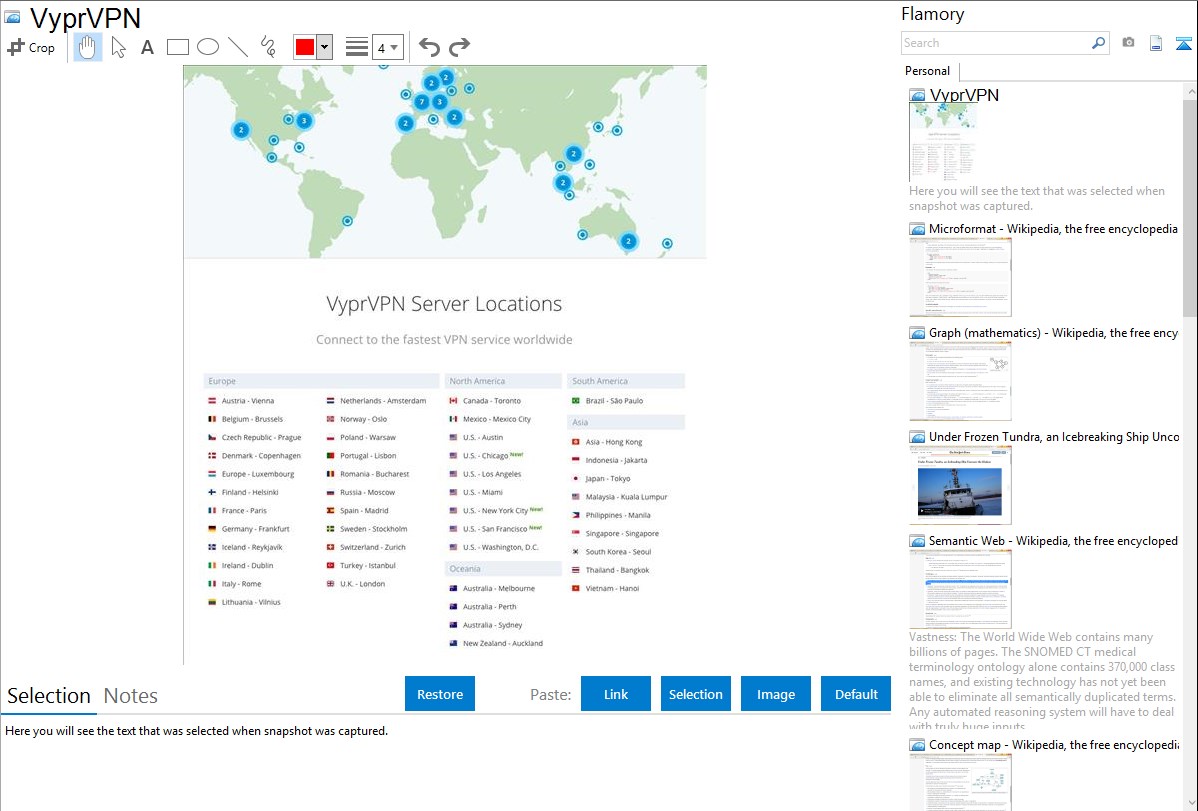The image size is (1198, 811).
Task: Click the document page icon beside the camera
Action: [x=1156, y=43]
